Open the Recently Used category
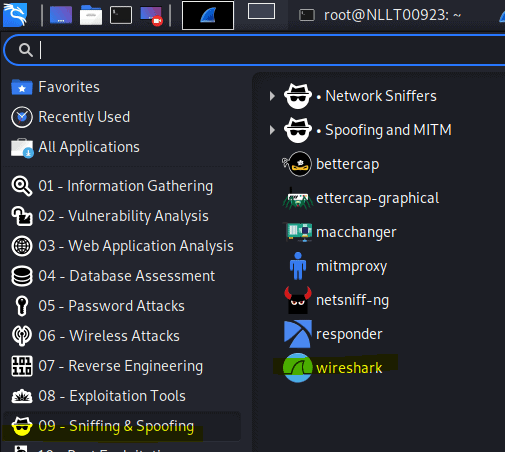This screenshot has width=505, height=452. point(84,117)
